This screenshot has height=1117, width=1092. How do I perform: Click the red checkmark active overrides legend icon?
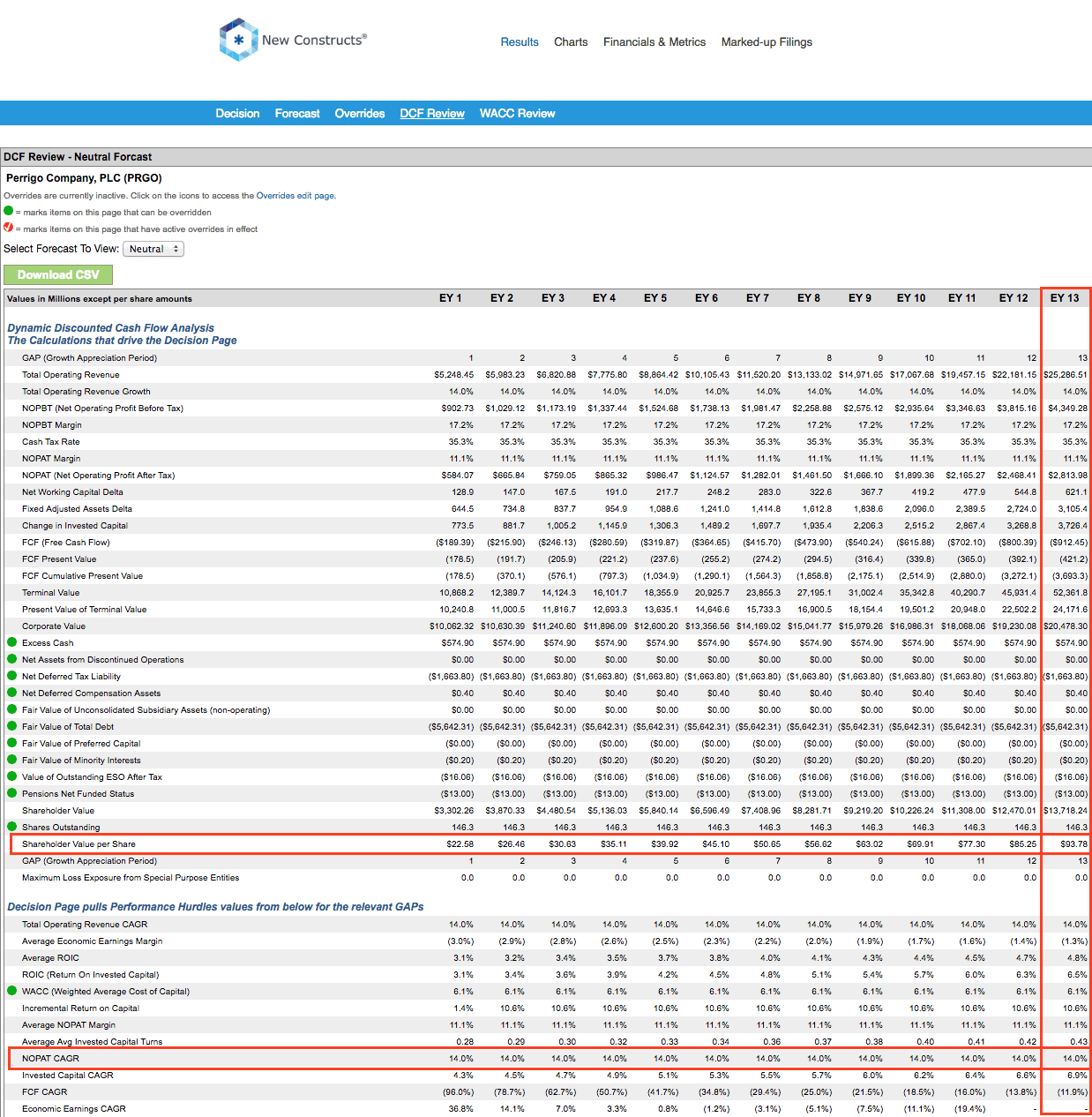(9, 228)
